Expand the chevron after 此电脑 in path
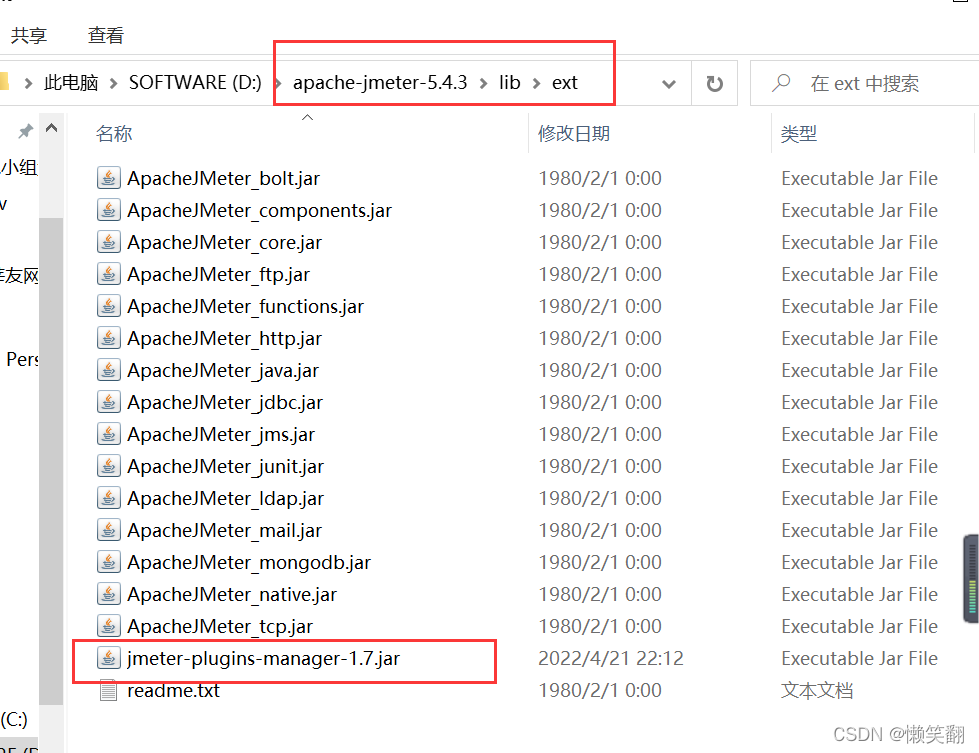This screenshot has height=753, width=979. click(x=113, y=83)
